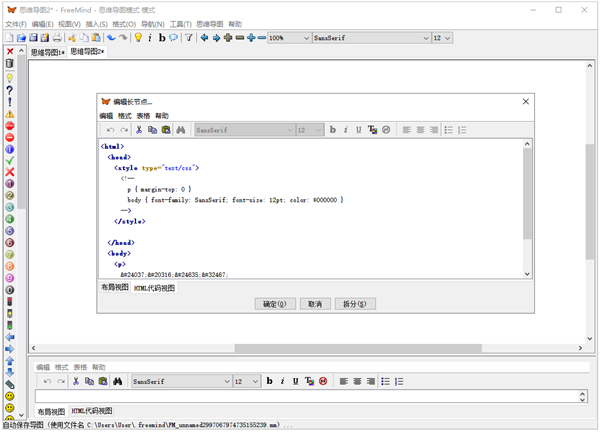Click the cut scissors icon in dialog
600x432 pixels.
[x=139, y=130]
